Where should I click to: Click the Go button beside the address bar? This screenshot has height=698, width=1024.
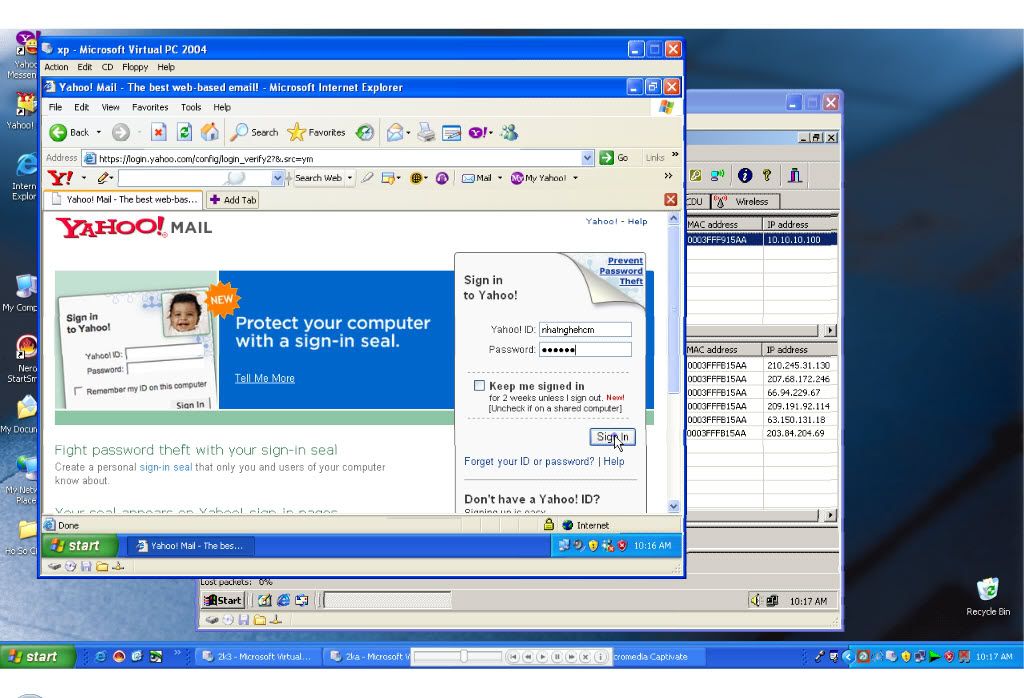click(614, 157)
